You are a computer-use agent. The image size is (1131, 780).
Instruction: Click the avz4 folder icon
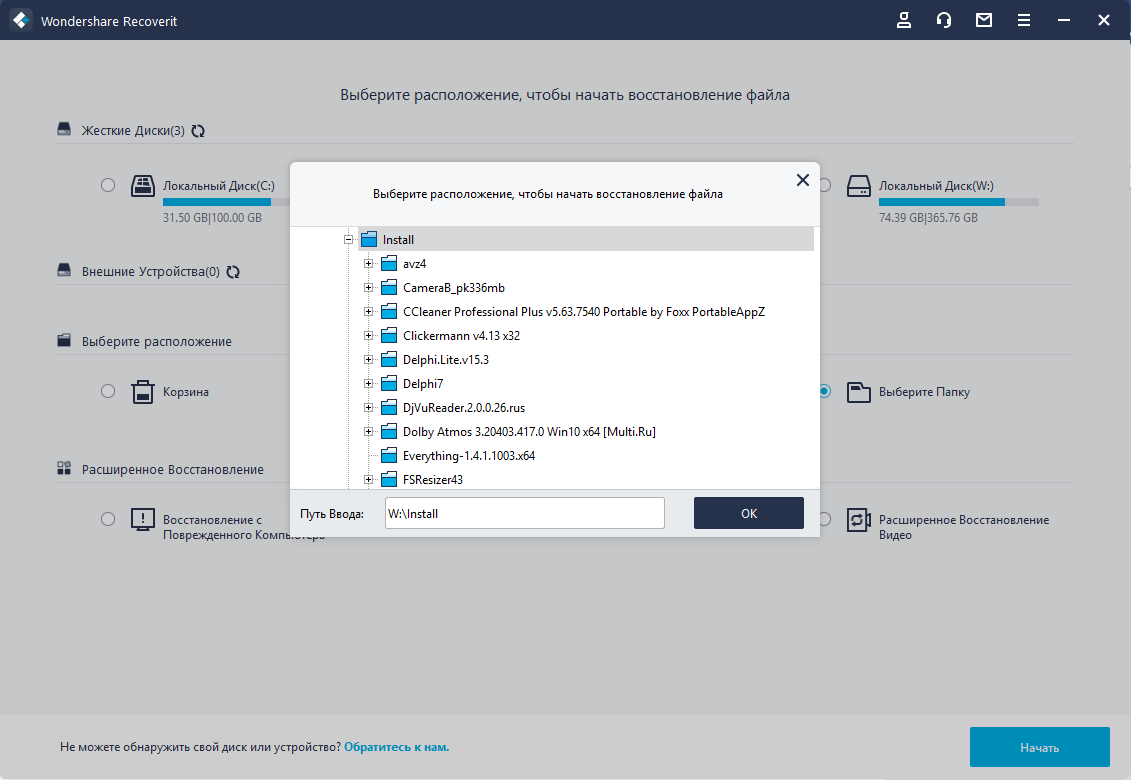click(x=390, y=263)
